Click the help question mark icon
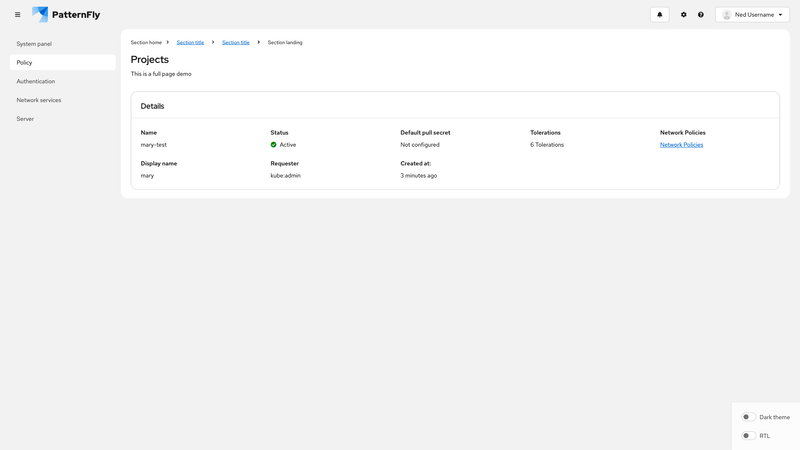The image size is (800, 450). pyautogui.click(x=701, y=15)
